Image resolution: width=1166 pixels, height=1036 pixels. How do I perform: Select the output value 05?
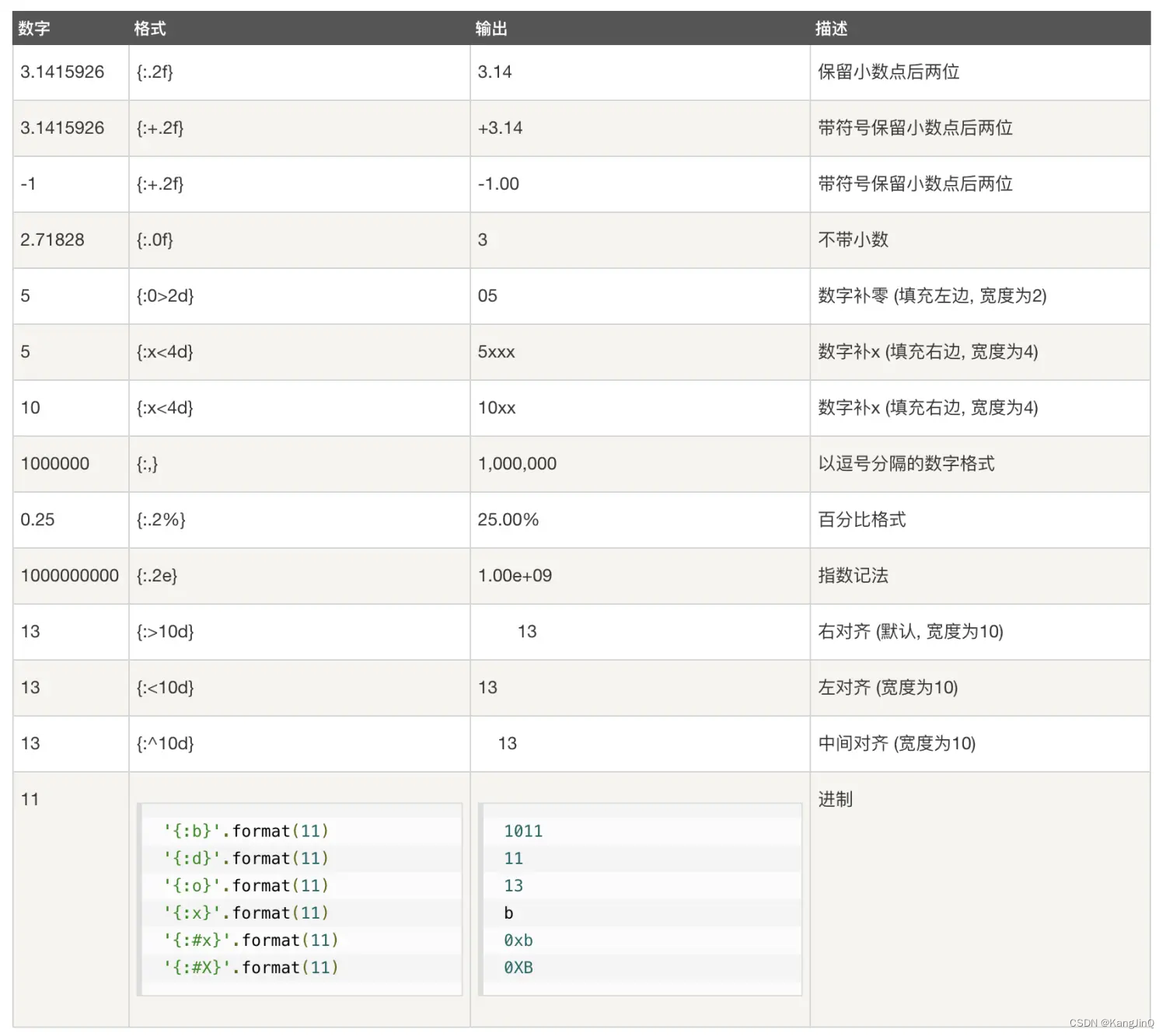tap(487, 296)
